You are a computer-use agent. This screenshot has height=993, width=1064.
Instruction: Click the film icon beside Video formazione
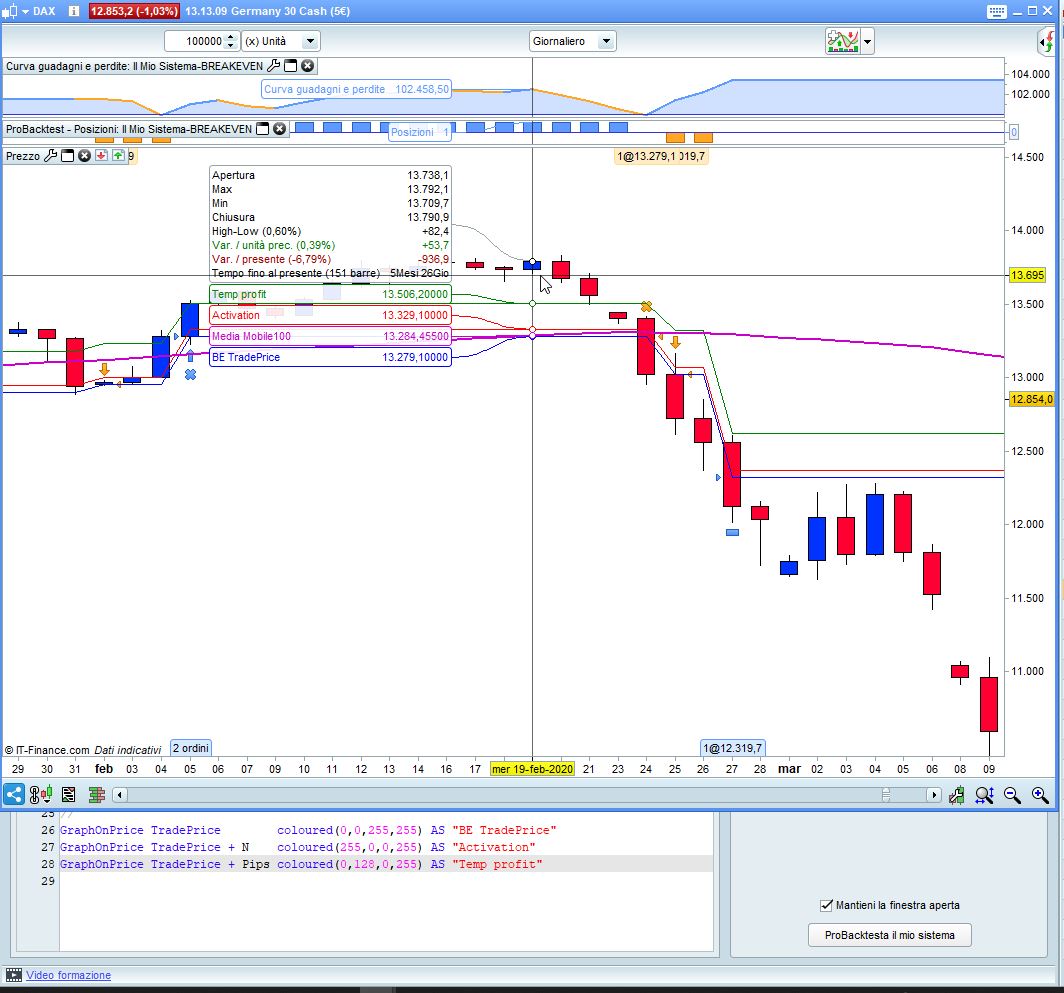coord(14,975)
